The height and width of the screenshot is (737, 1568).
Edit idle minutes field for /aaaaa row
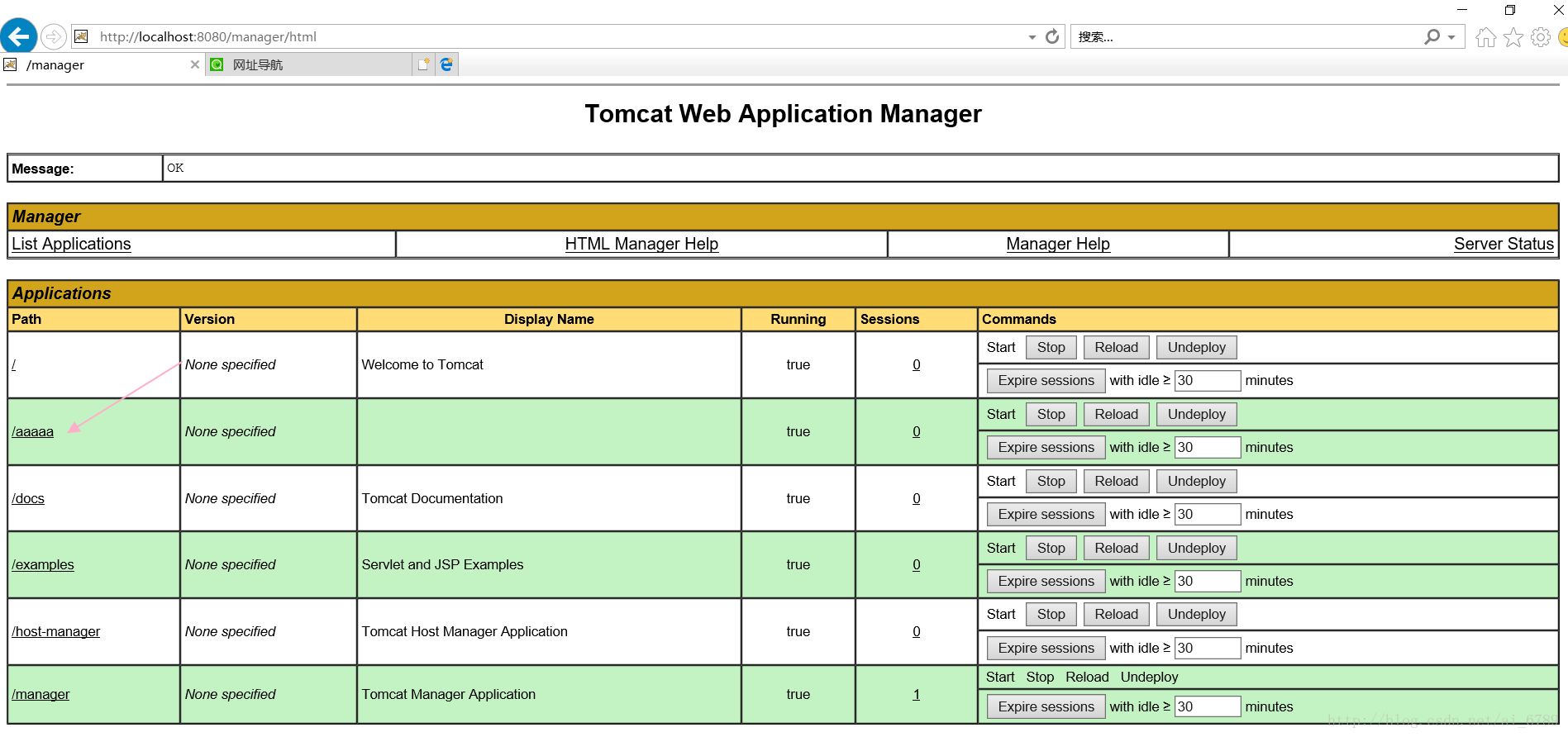coord(1208,448)
